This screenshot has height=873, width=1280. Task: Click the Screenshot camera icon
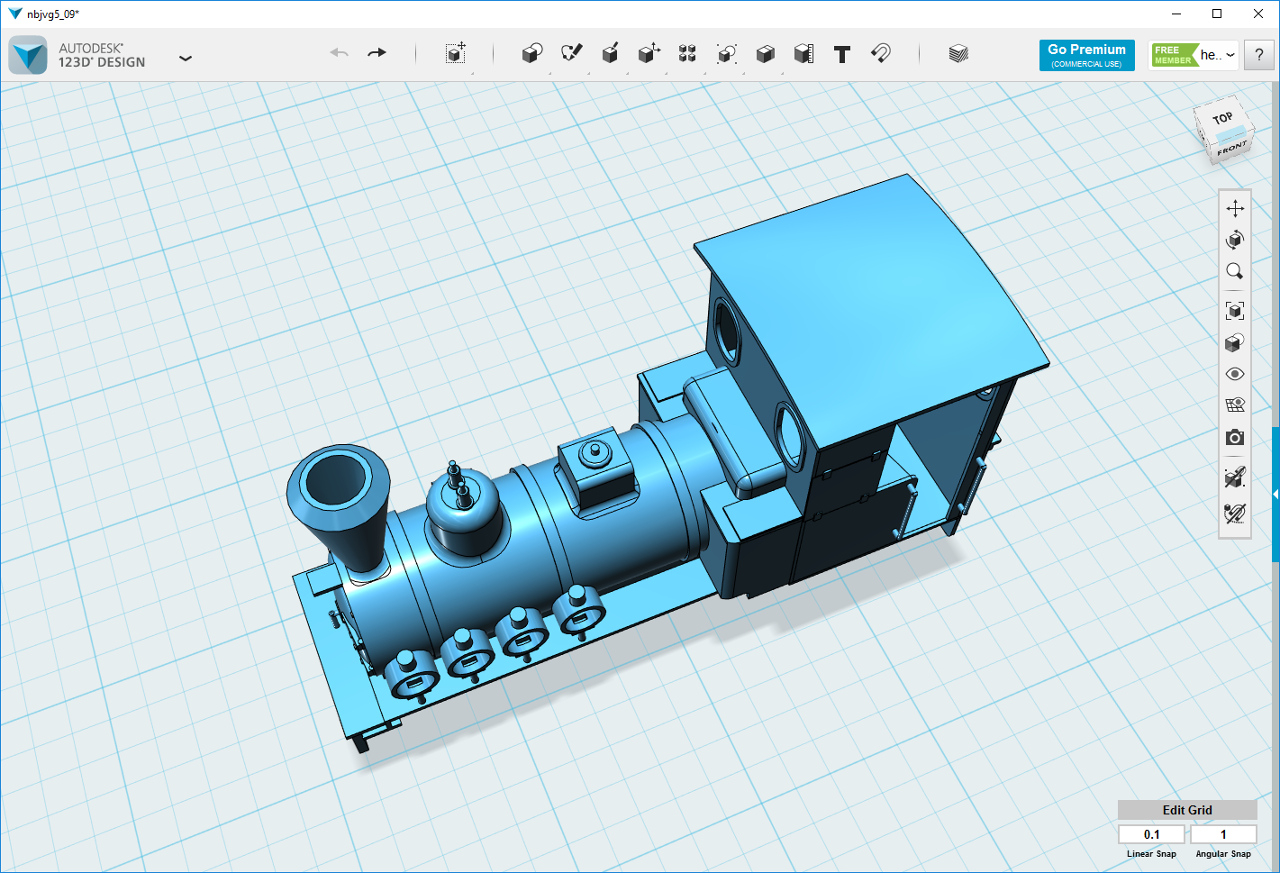coord(1235,437)
